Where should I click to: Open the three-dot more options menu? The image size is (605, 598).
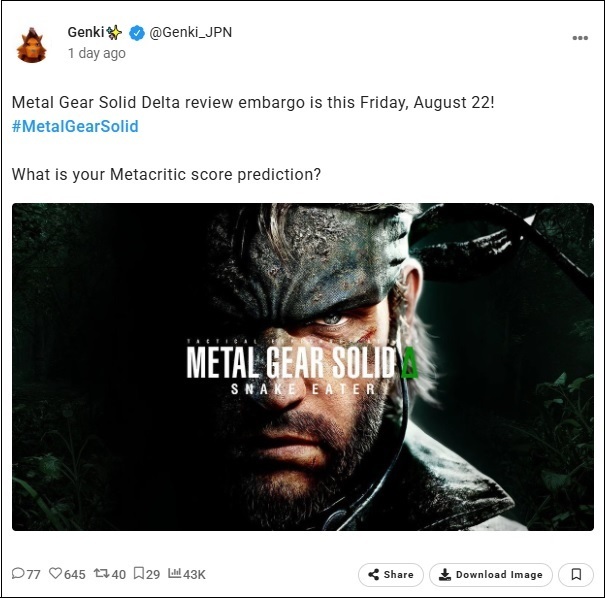point(580,38)
